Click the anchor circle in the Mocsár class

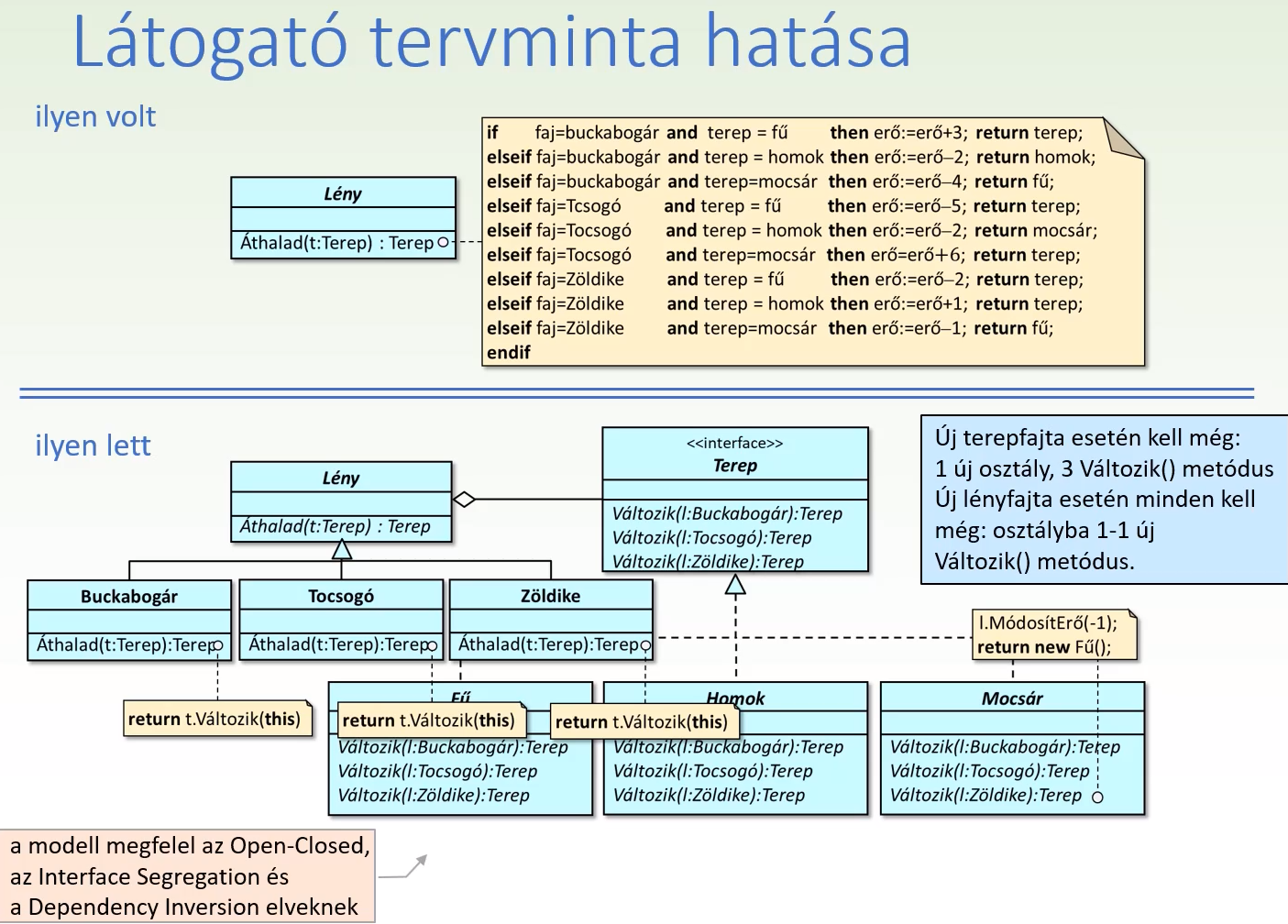pos(1097,797)
